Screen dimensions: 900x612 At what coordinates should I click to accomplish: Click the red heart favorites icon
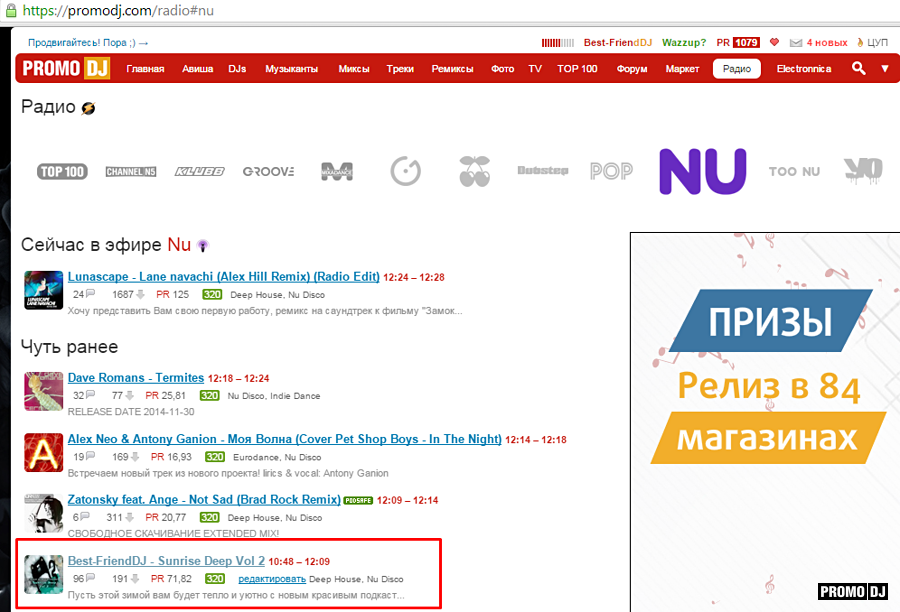(x=774, y=43)
